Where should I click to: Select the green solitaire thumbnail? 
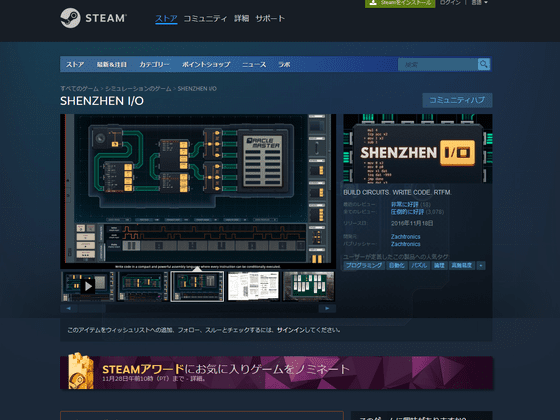(x=309, y=286)
